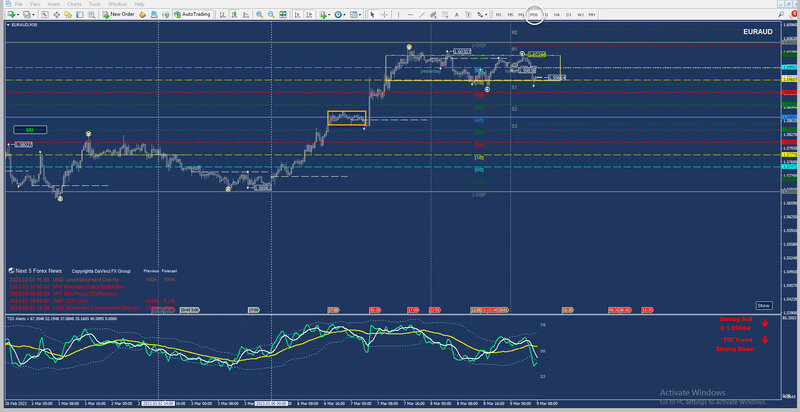Select the Horizontal Line drawing tool

tap(410, 14)
